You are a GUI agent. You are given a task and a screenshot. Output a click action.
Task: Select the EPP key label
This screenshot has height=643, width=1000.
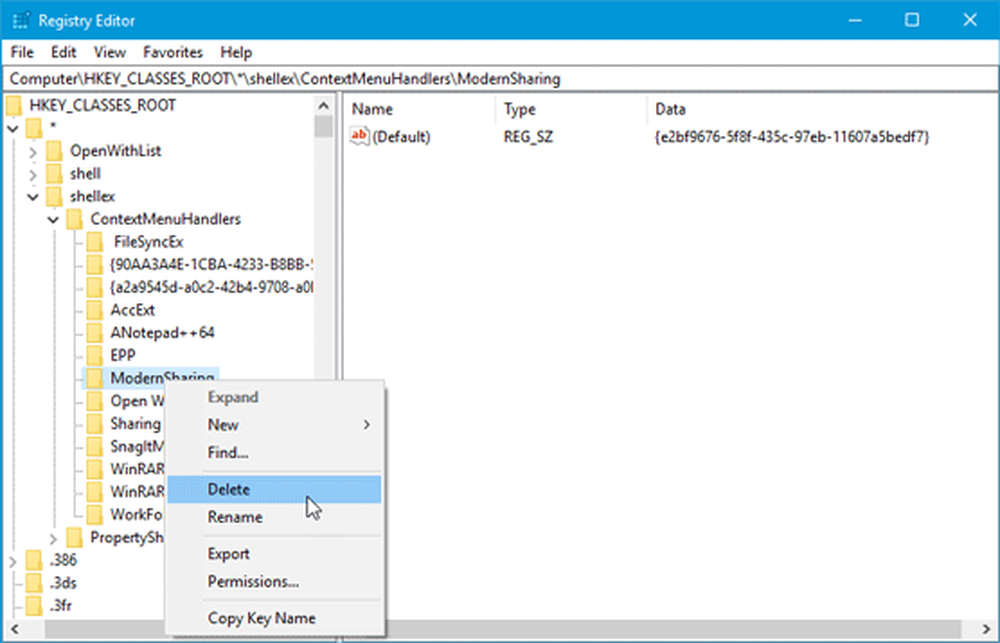[123, 355]
